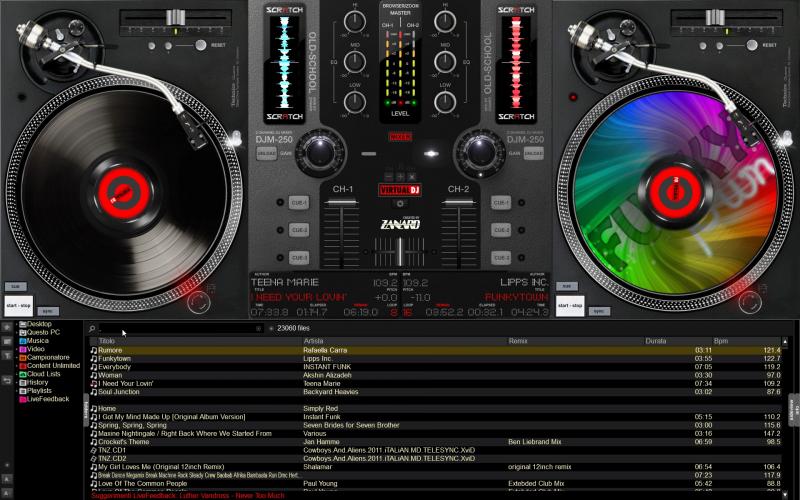Expand the History node
Image resolution: width=800 pixels, height=500 pixels.
(x=17, y=383)
